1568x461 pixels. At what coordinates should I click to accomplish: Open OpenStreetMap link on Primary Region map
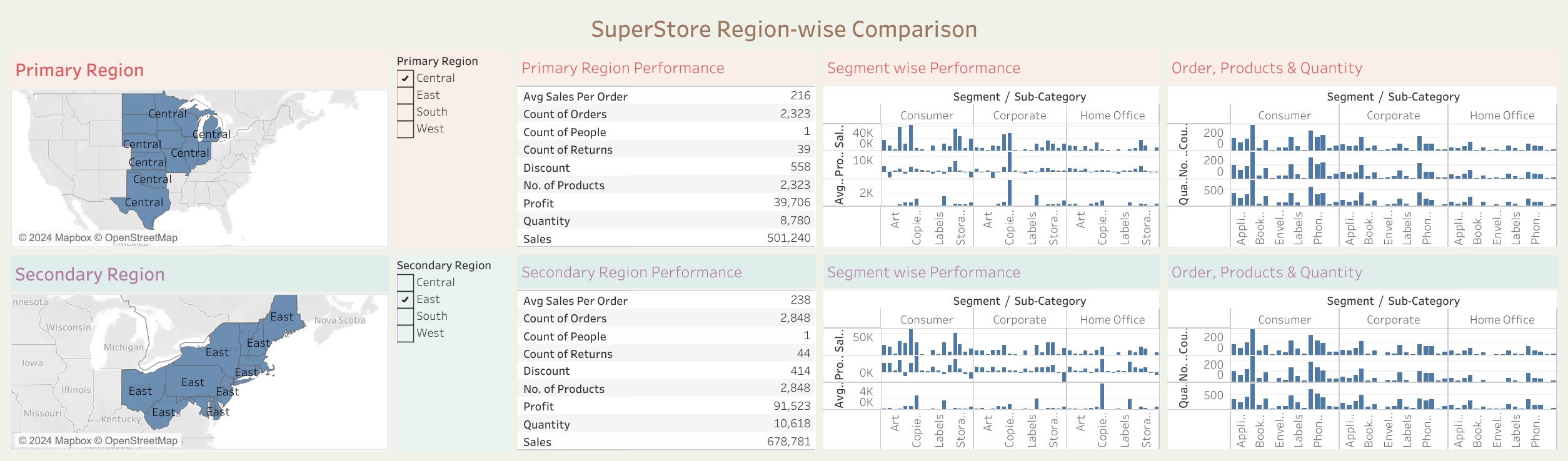(x=141, y=238)
